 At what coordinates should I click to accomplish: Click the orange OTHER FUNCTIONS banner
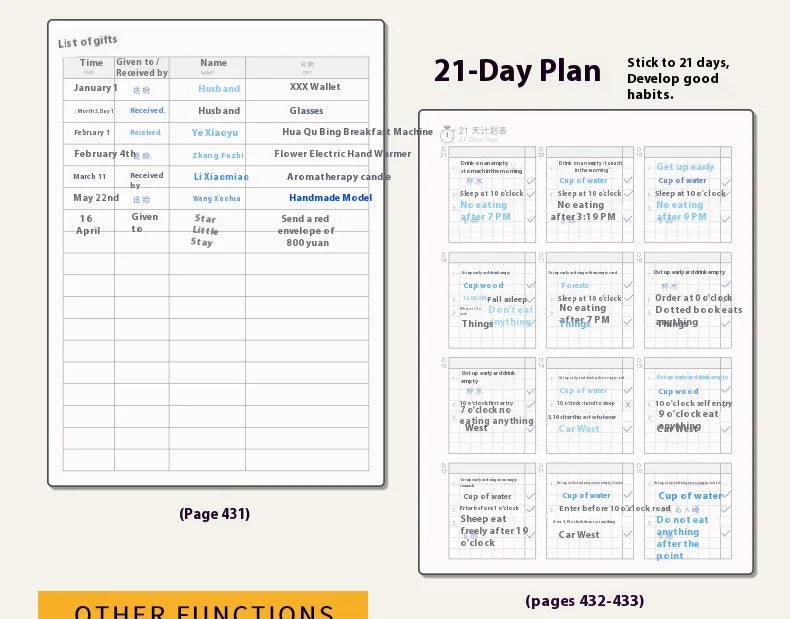click(x=203, y=605)
